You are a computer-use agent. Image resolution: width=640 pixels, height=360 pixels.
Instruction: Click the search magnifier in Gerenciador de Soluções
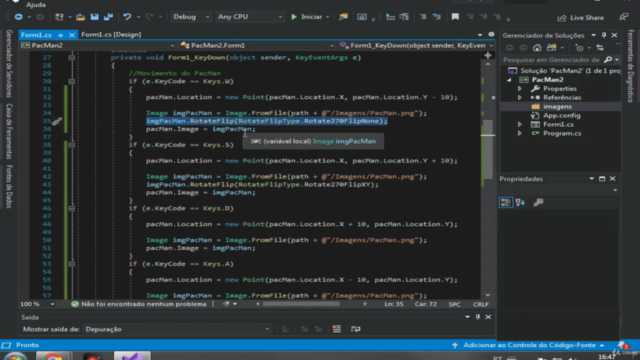click(x=608, y=60)
